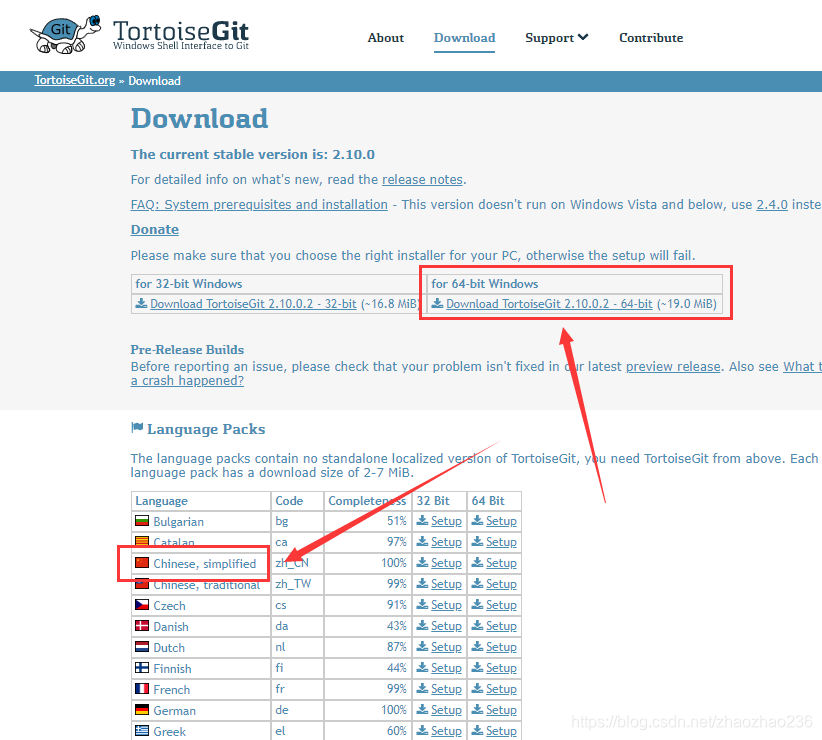Viewport: 822px width, 740px height.
Task: Download TortoiseGit 2.10.0.2 64-bit installer
Action: tap(549, 304)
